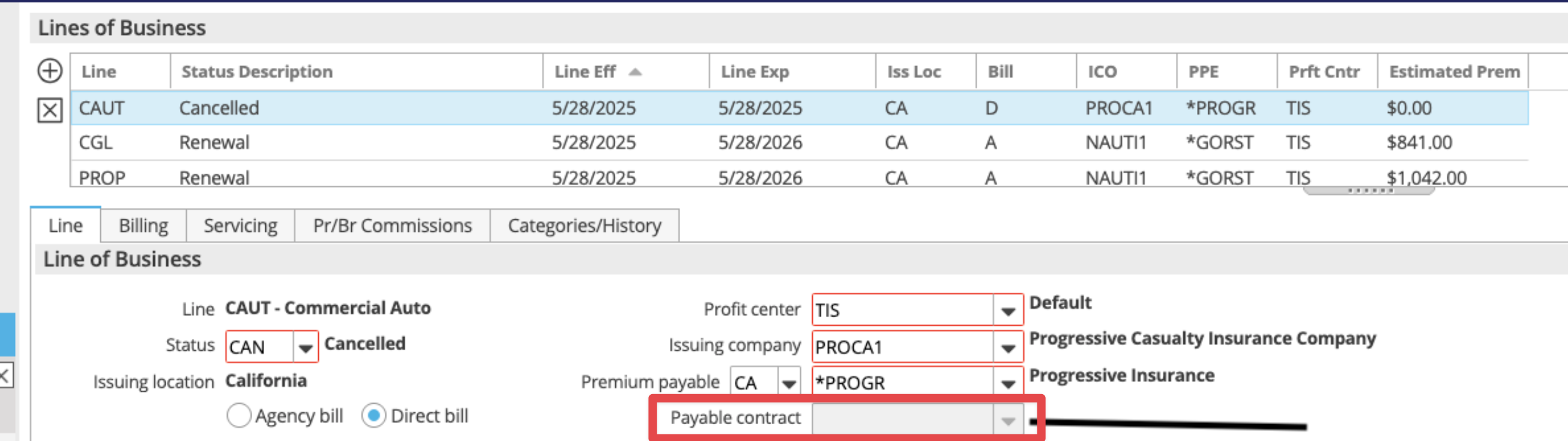Sort by the Estimated Prem column header
1568x441 pixels.
1453,72
